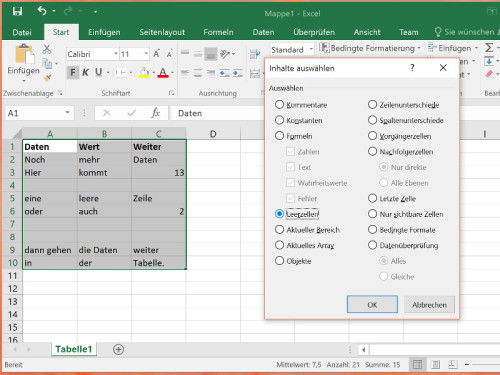Select the Konstanten radio button
500x375 pixels.
(279, 120)
